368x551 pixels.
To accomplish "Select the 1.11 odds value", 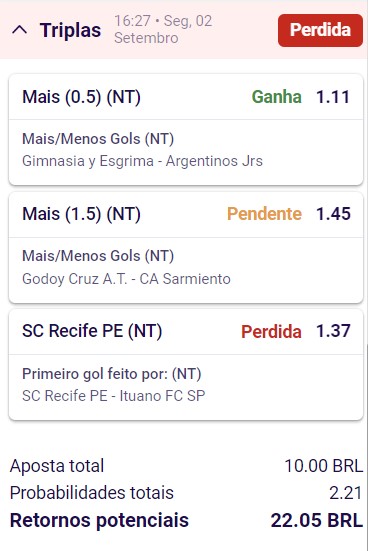I will coord(333,97).
